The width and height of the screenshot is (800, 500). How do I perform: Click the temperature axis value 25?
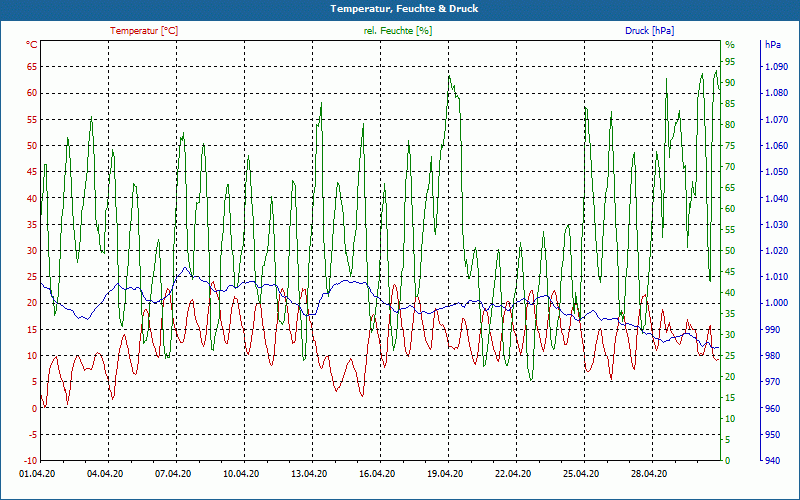click(x=33, y=277)
